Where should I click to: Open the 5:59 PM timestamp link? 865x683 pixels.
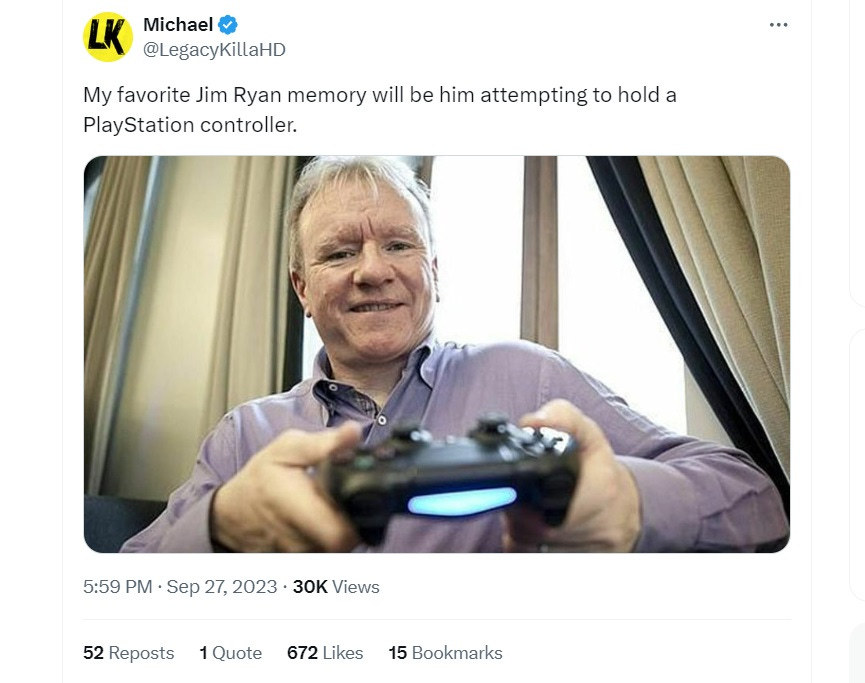tap(118, 586)
